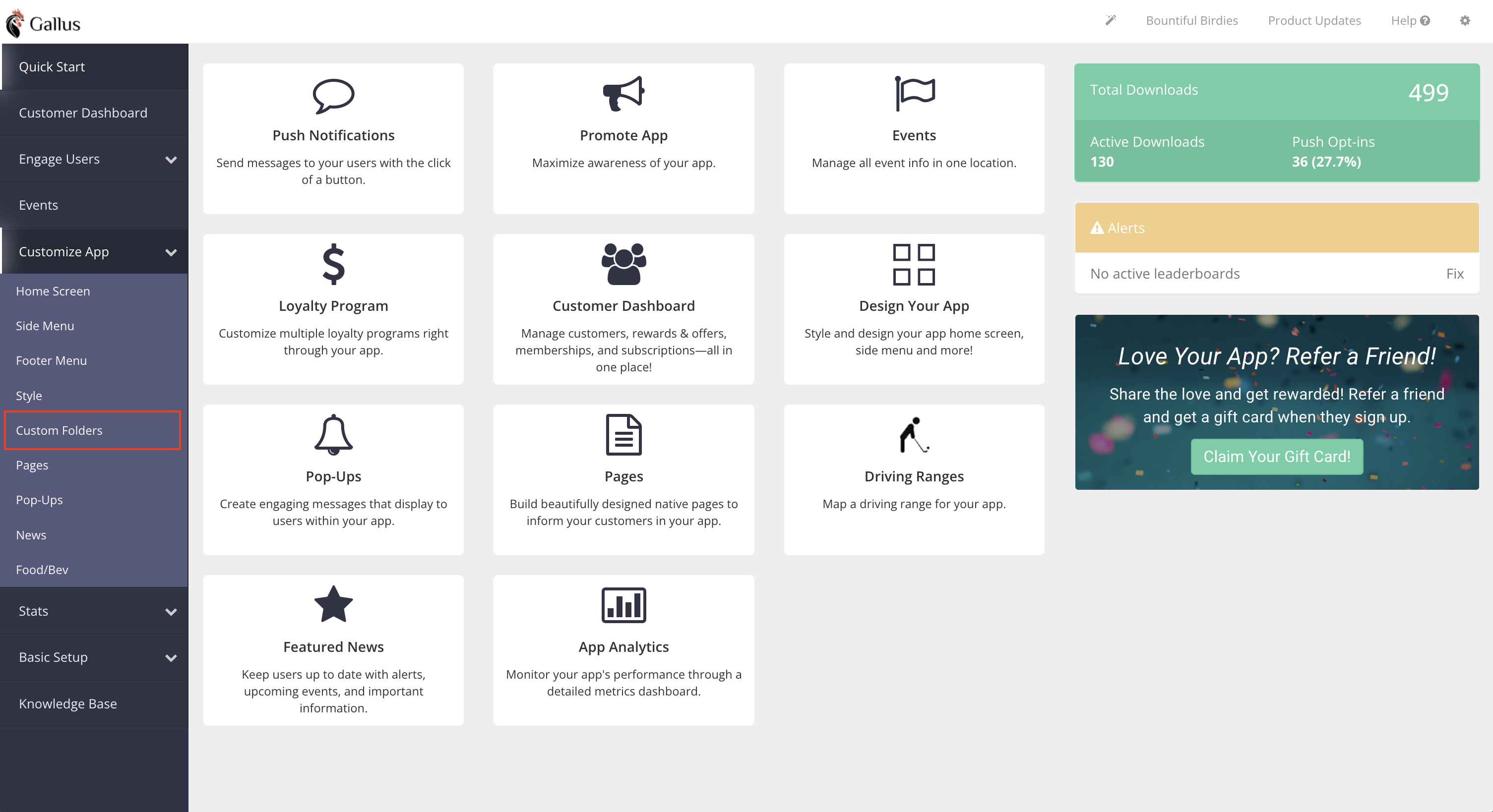Viewport: 1493px width, 812px height.
Task: Click the Push Opt-ins 36 (27.7%) value
Action: coord(1326,162)
